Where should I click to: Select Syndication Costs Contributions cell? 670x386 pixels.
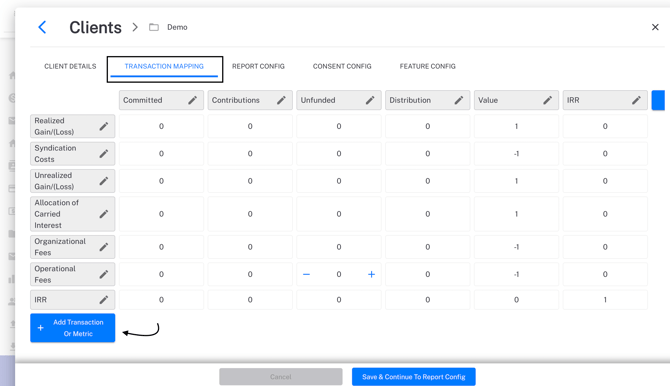coord(250,153)
